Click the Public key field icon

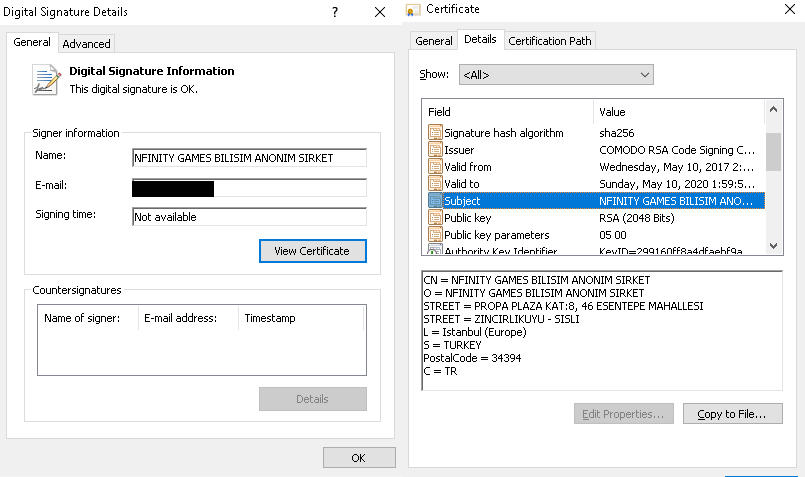[x=435, y=218]
